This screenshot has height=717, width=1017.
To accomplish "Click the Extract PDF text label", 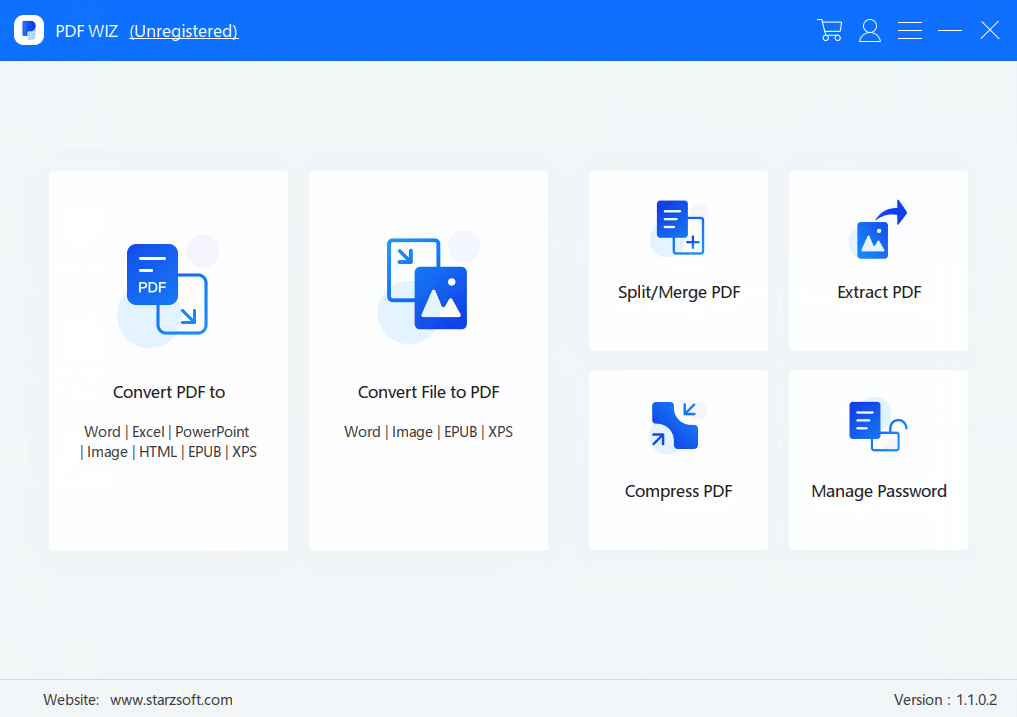I will coord(879,293).
